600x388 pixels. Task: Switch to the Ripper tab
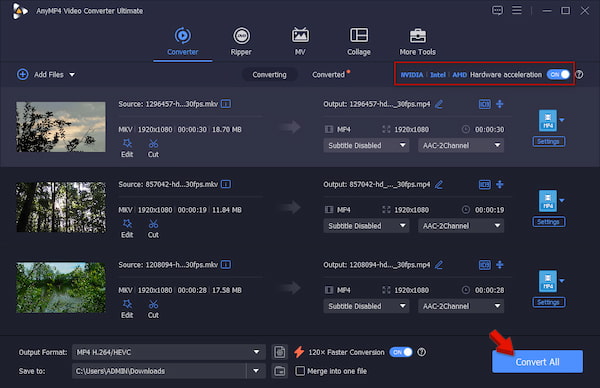241,42
